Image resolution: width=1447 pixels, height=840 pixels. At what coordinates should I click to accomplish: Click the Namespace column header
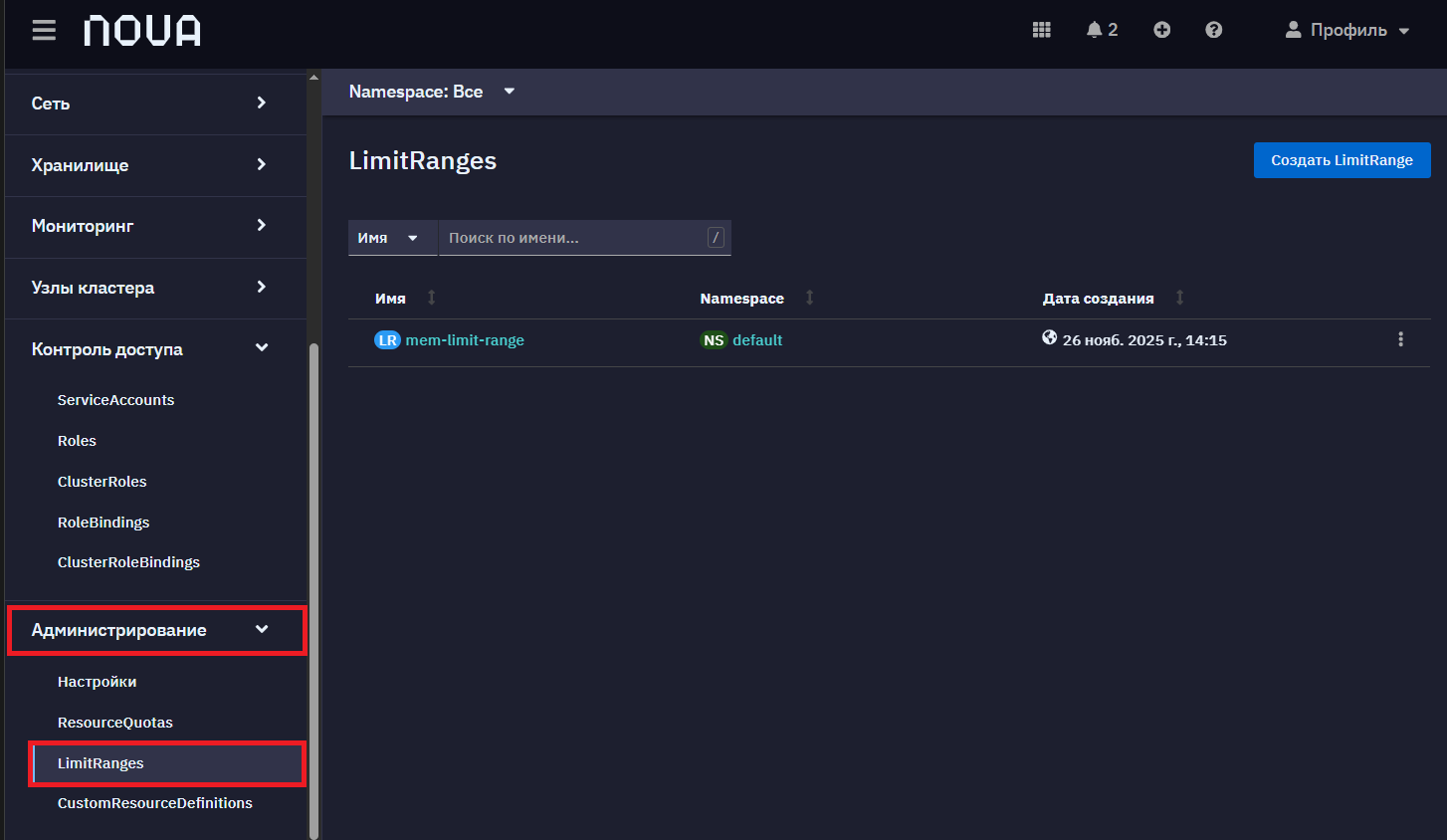point(741,299)
